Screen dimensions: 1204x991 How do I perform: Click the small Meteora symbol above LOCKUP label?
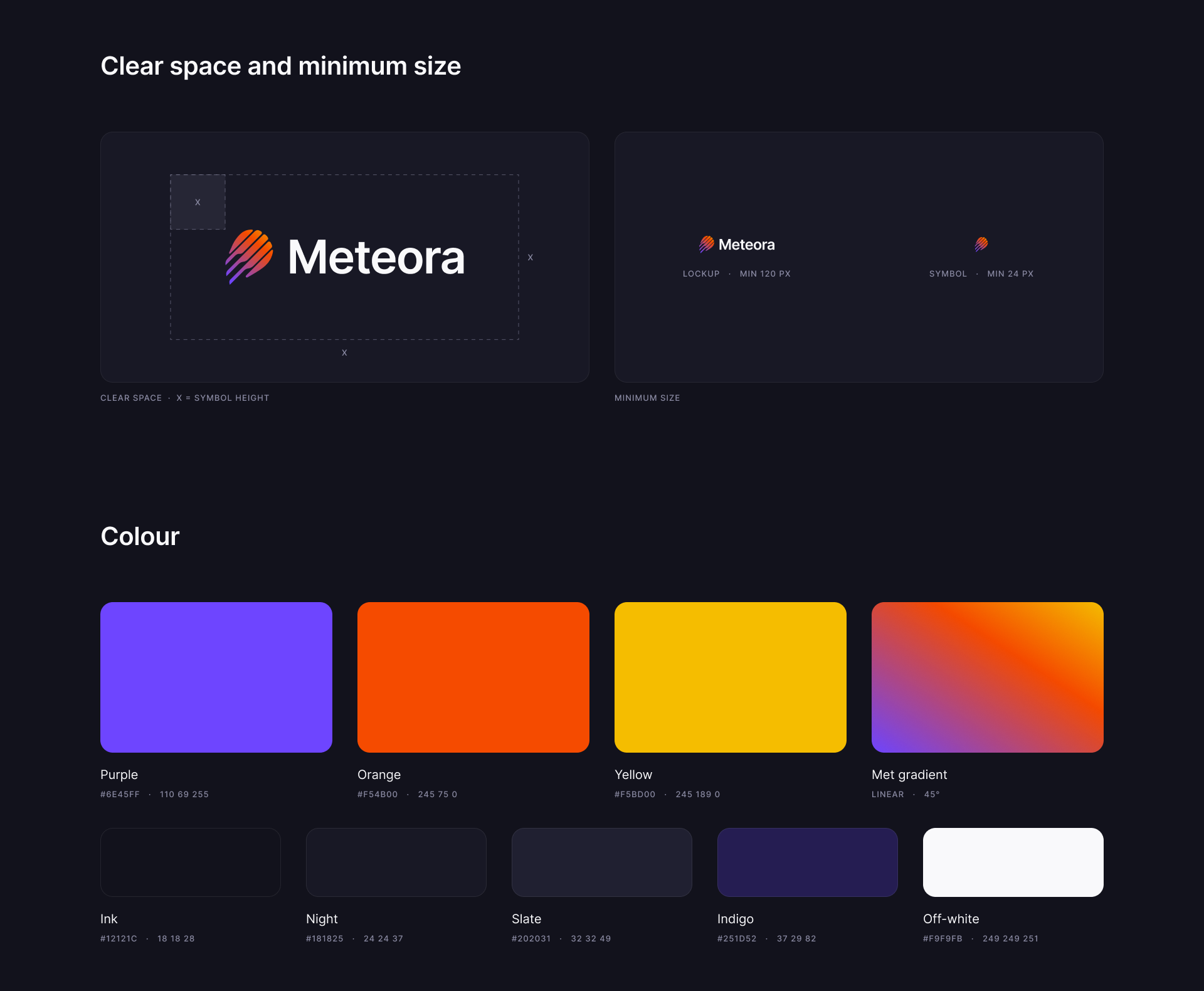click(x=707, y=244)
